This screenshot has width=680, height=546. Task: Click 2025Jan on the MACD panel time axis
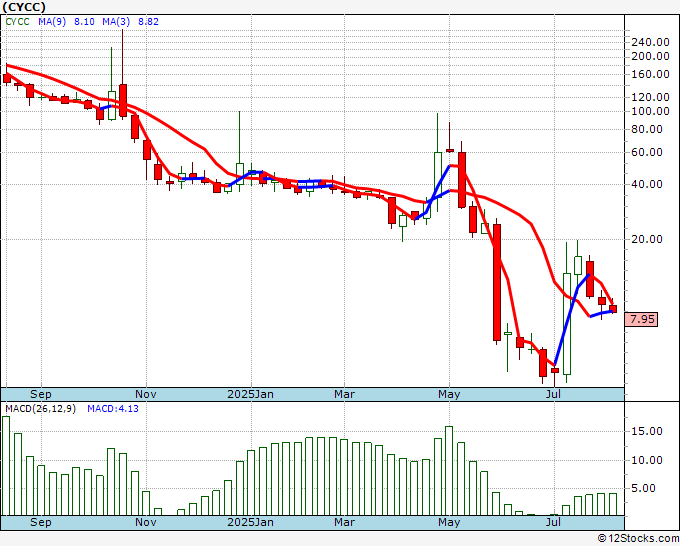[251, 522]
